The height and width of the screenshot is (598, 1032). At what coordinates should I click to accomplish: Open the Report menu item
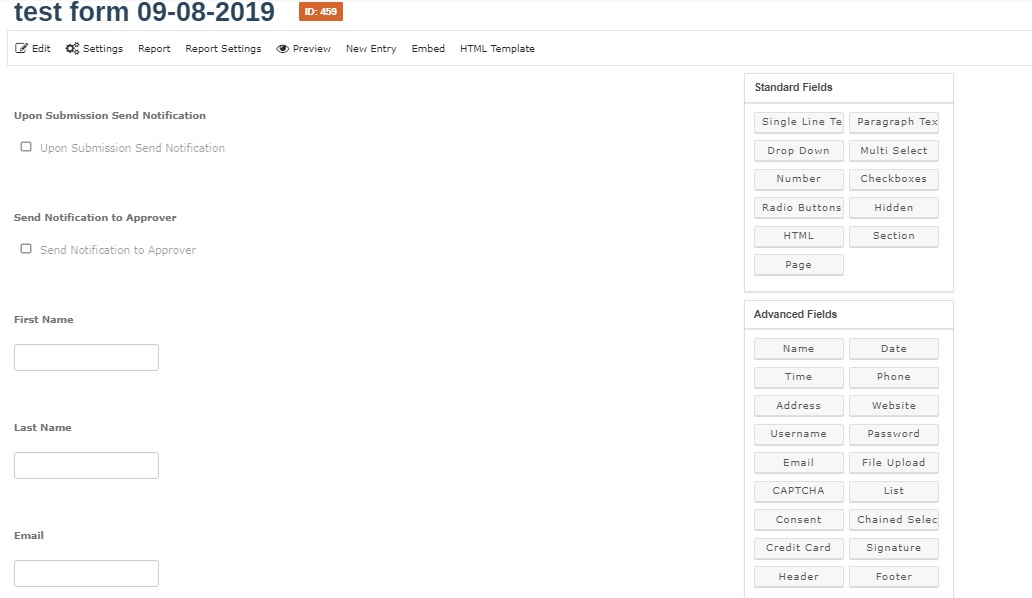click(154, 49)
